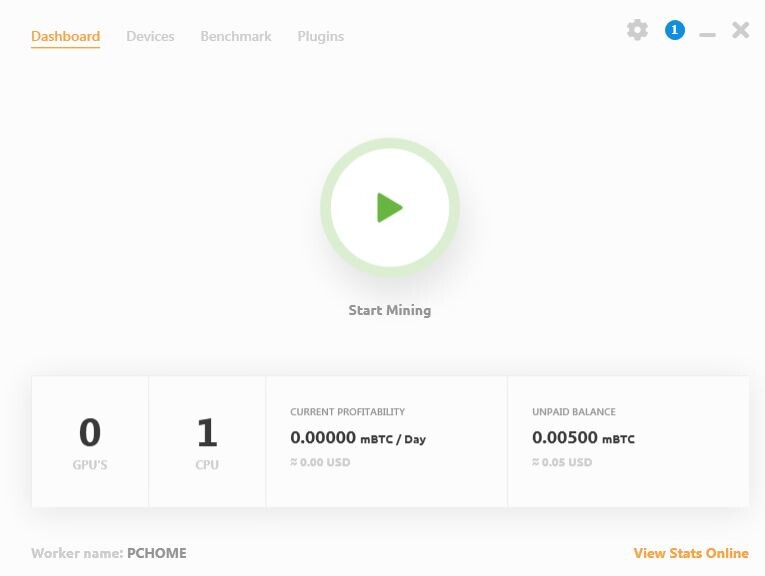765x576 pixels.
Task: Click the ≈ 0.05 USD amount
Action: pos(562,462)
